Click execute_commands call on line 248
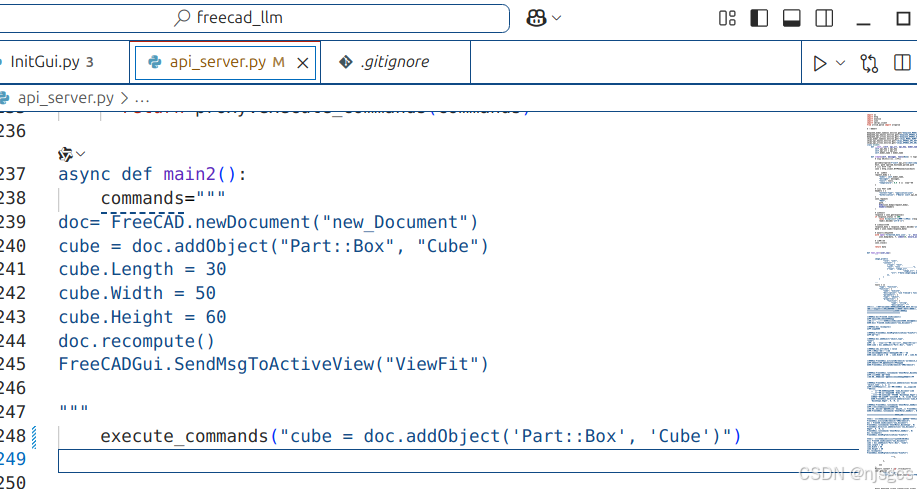This screenshot has width=917, height=489. tap(420, 436)
